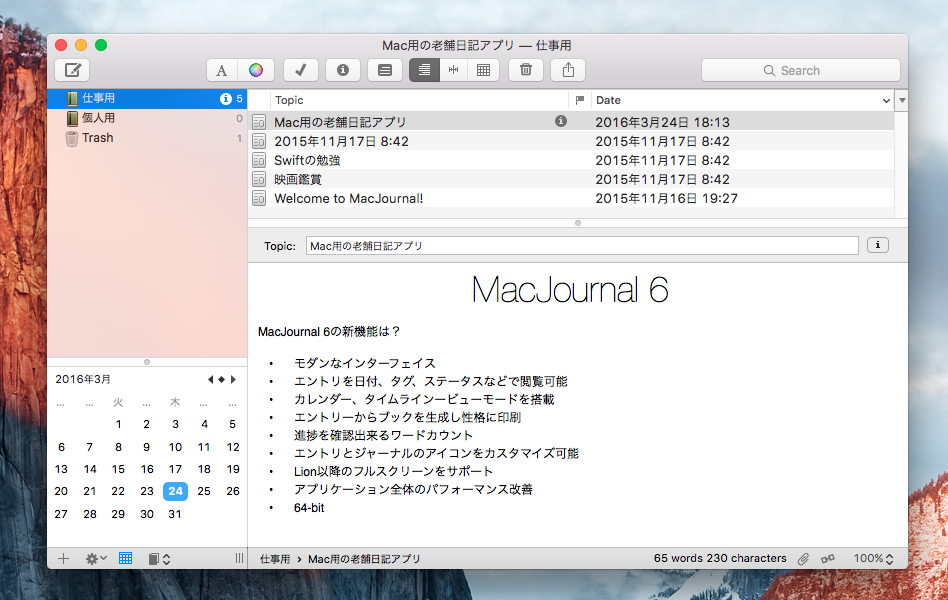Image resolution: width=948 pixels, height=600 pixels.
Task: Open the 100% zoom level dropdown
Action: pyautogui.click(x=873, y=559)
